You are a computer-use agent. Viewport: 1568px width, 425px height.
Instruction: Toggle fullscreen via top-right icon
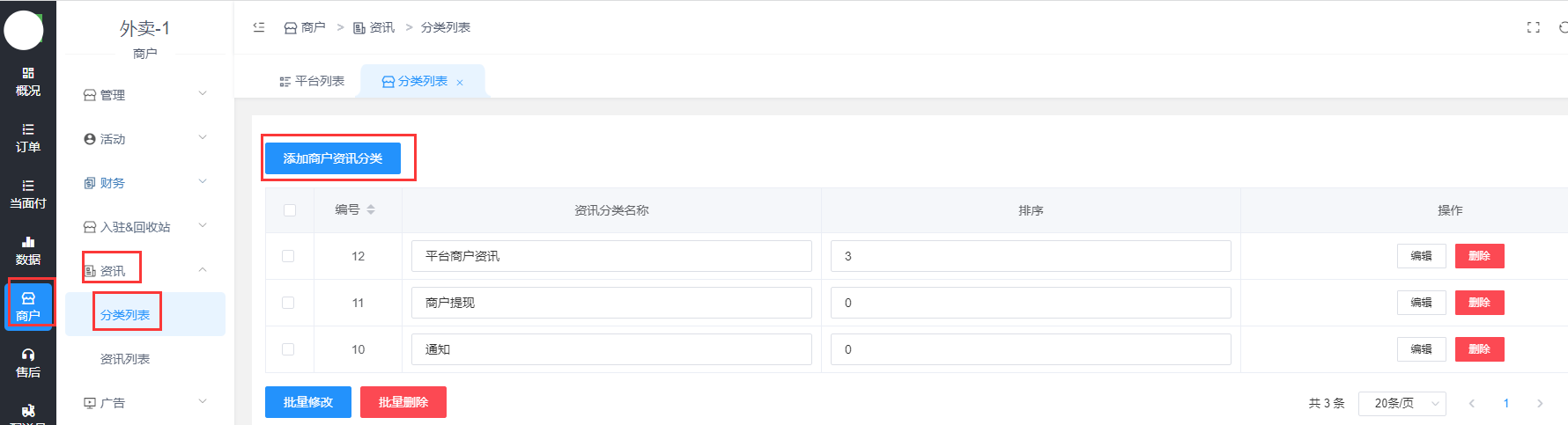click(1534, 27)
